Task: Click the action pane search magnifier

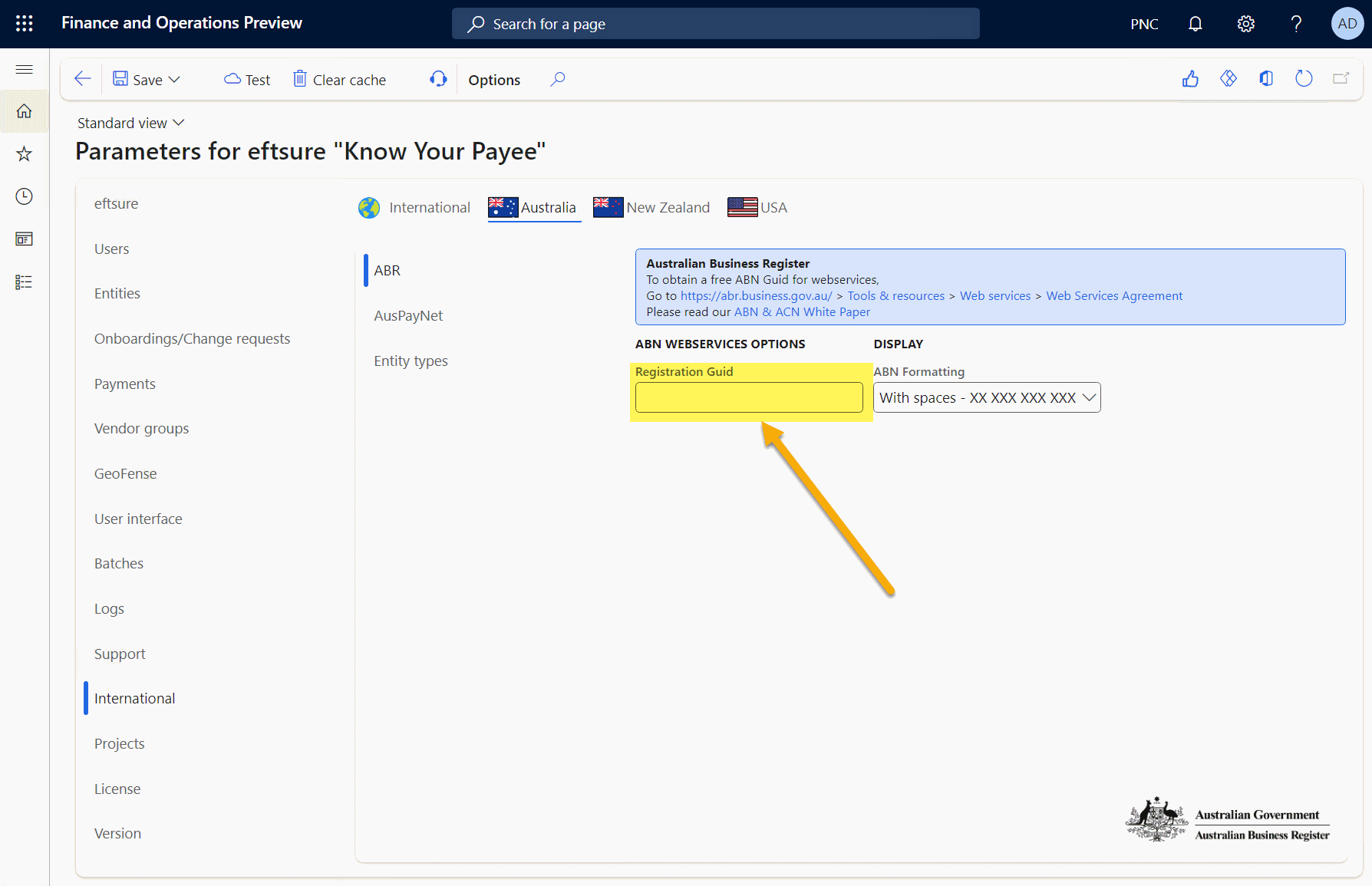Action: (558, 79)
